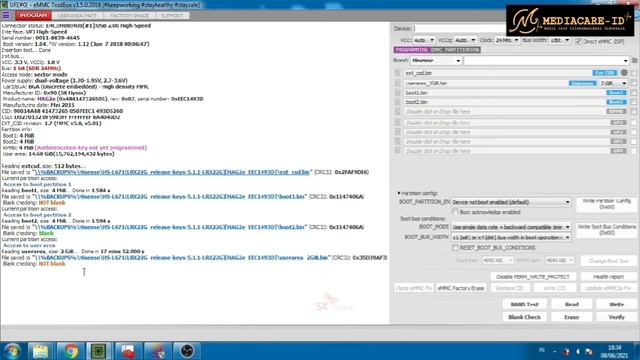Open the BOOT_MODE dropdown
Screen dimensions: 640x360
point(511,227)
